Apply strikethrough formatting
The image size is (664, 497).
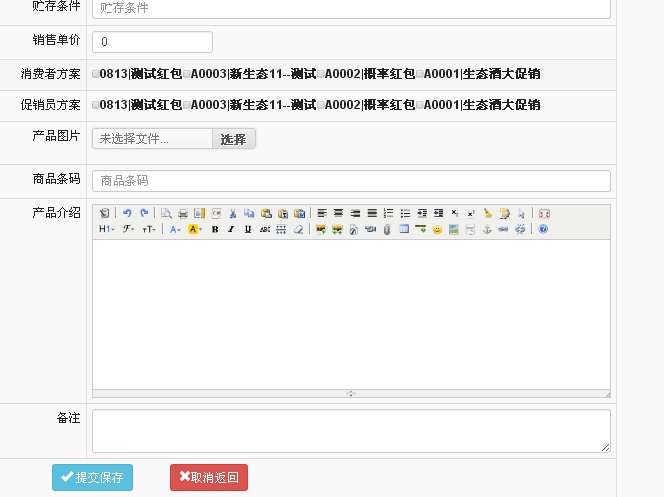[265, 229]
